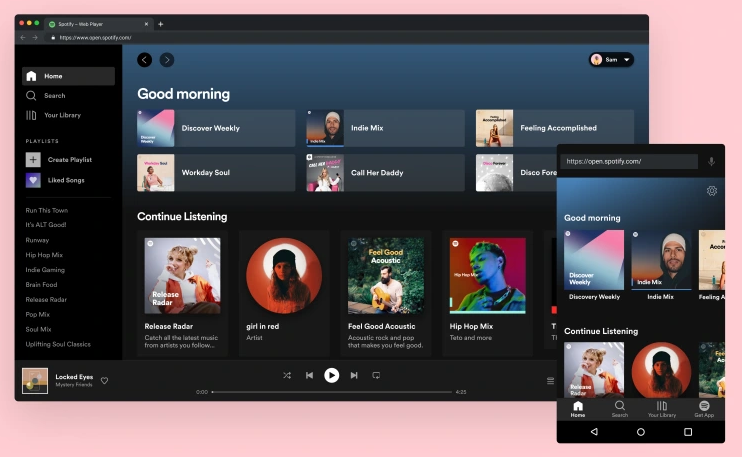Open Liked Songs heart icon
This screenshot has width=742, height=457.
click(33, 180)
